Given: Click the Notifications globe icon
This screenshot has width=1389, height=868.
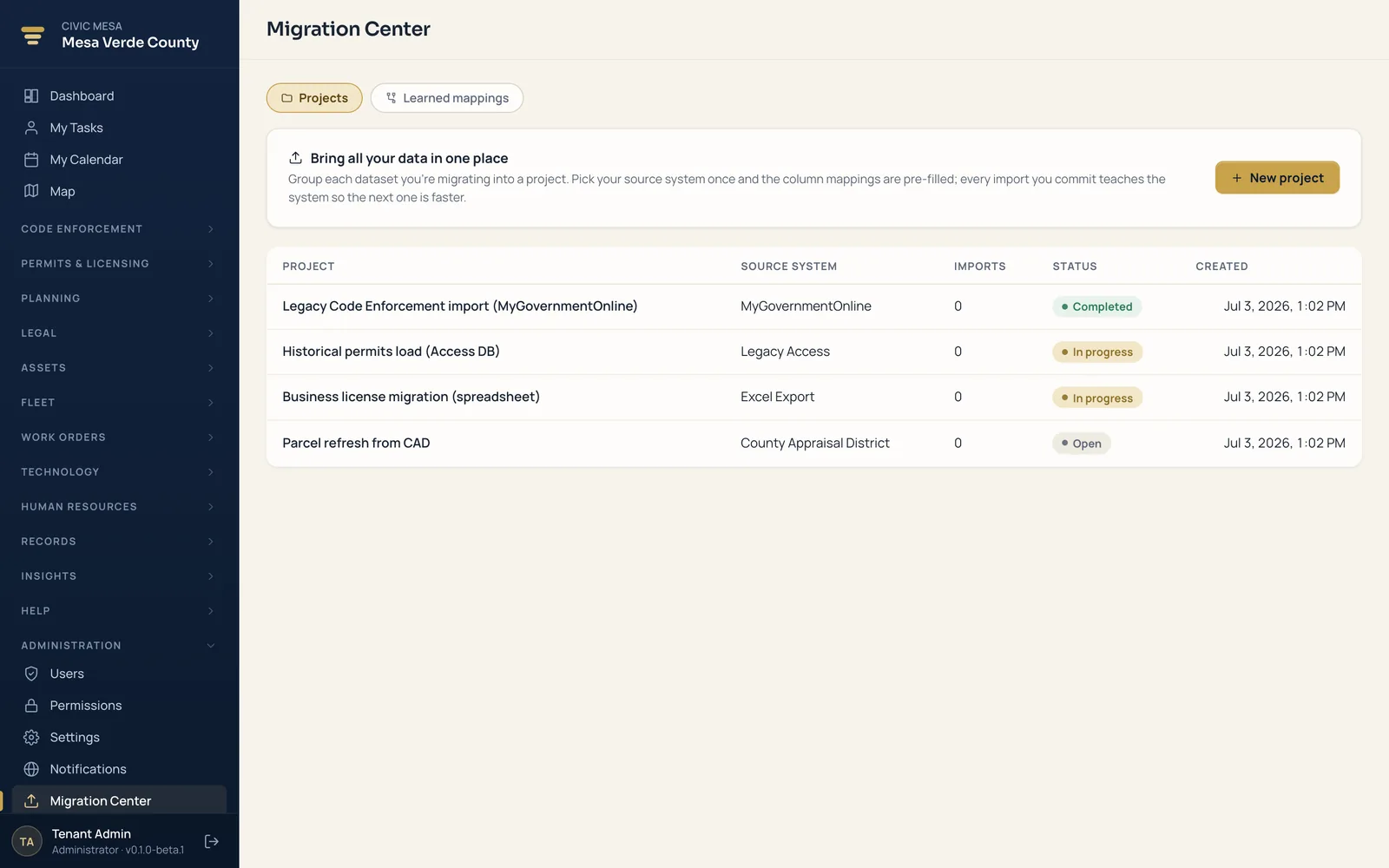Looking at the screenshot, I should pyautogui.click(x=31, y=769).
